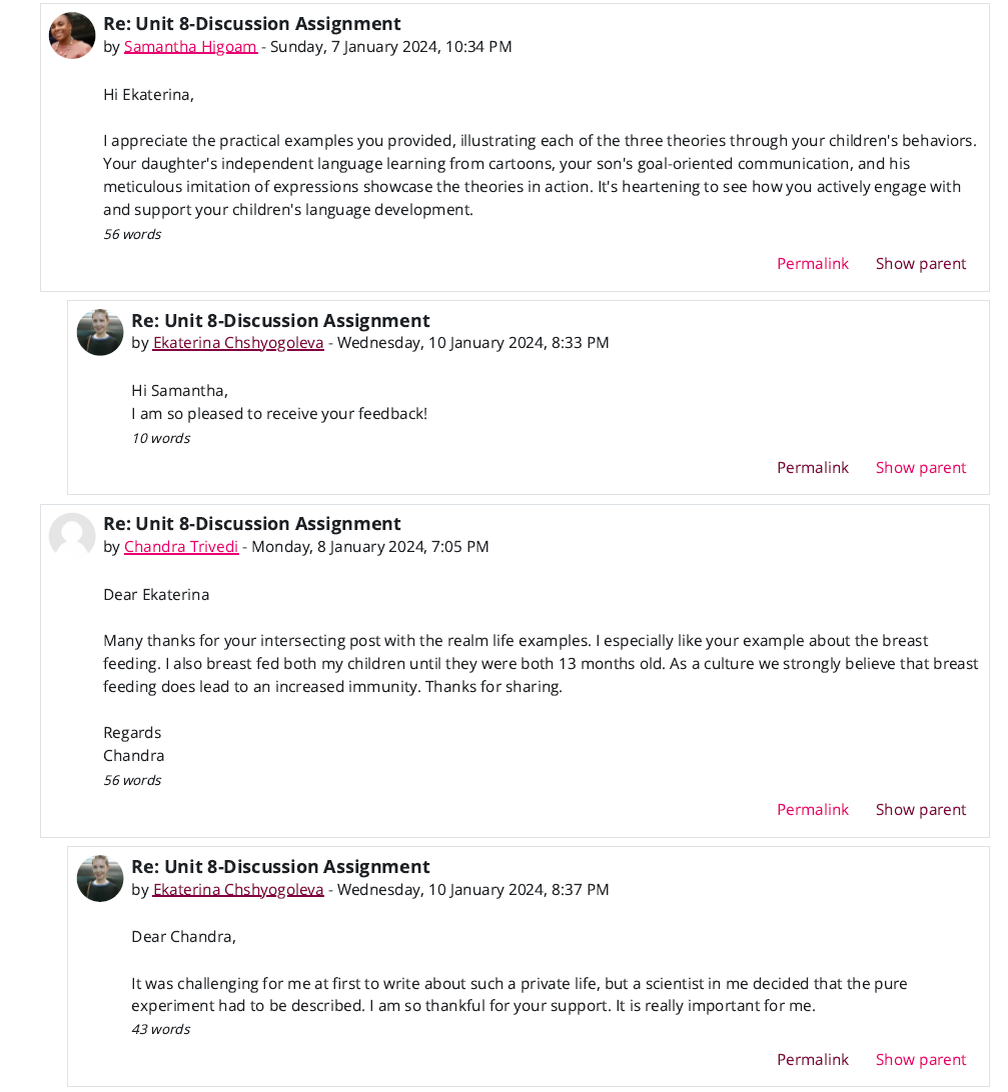Show parent of the 'Hi Samantha' reply

[920, 468]
